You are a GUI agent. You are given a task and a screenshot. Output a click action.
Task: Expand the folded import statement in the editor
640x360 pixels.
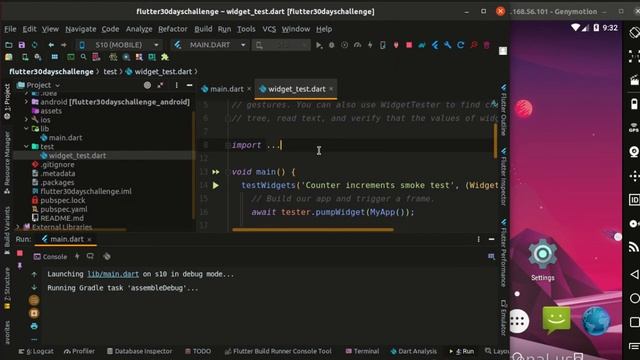[227, 145]
